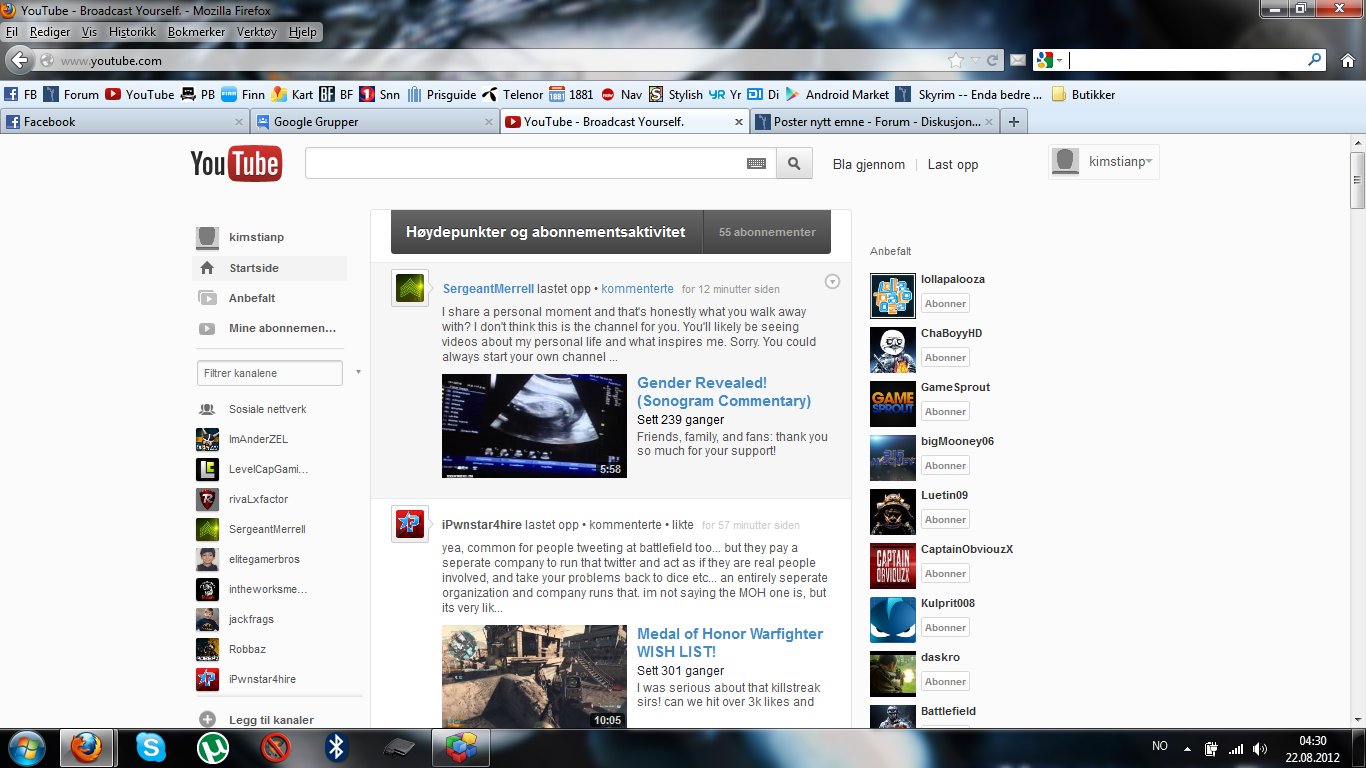The width and height of the screenshot is (1366, 768).
Task: Click the YouTube logo
Action: (236, 164)
